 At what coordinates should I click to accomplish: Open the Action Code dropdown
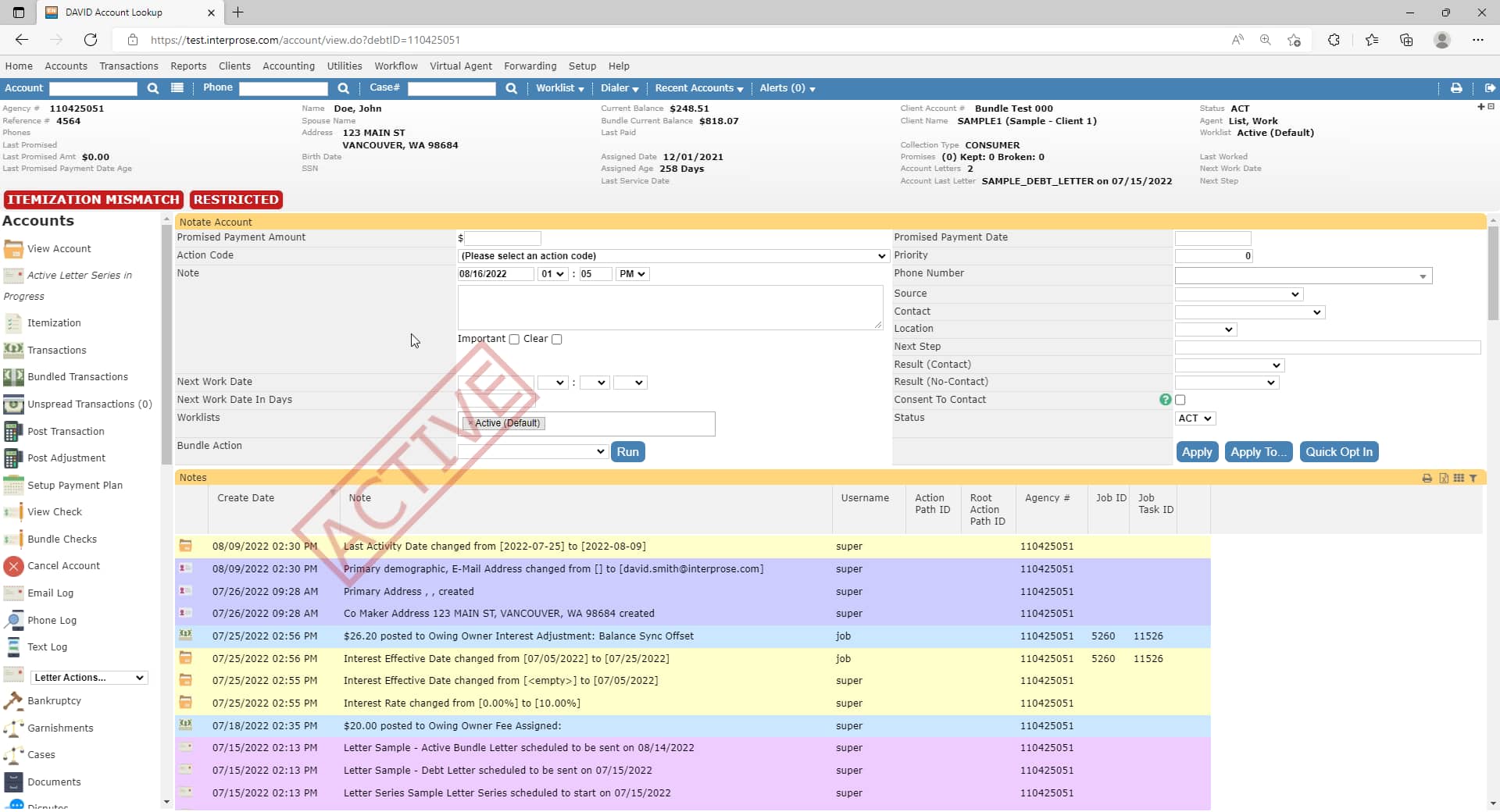[x=672, y=256]
